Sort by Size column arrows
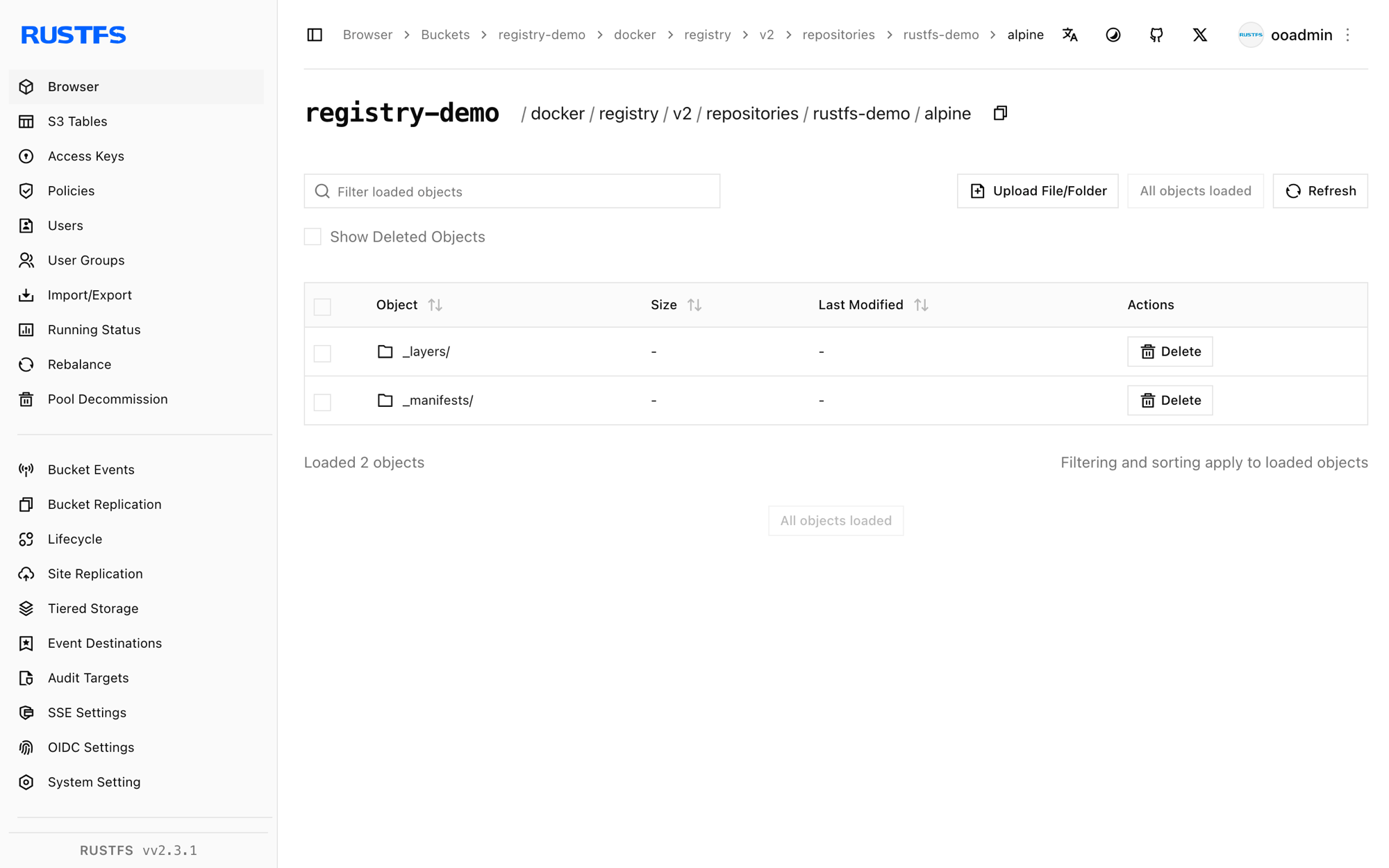The height and width of the screenshot is (868, 1389). pos(694,305)
